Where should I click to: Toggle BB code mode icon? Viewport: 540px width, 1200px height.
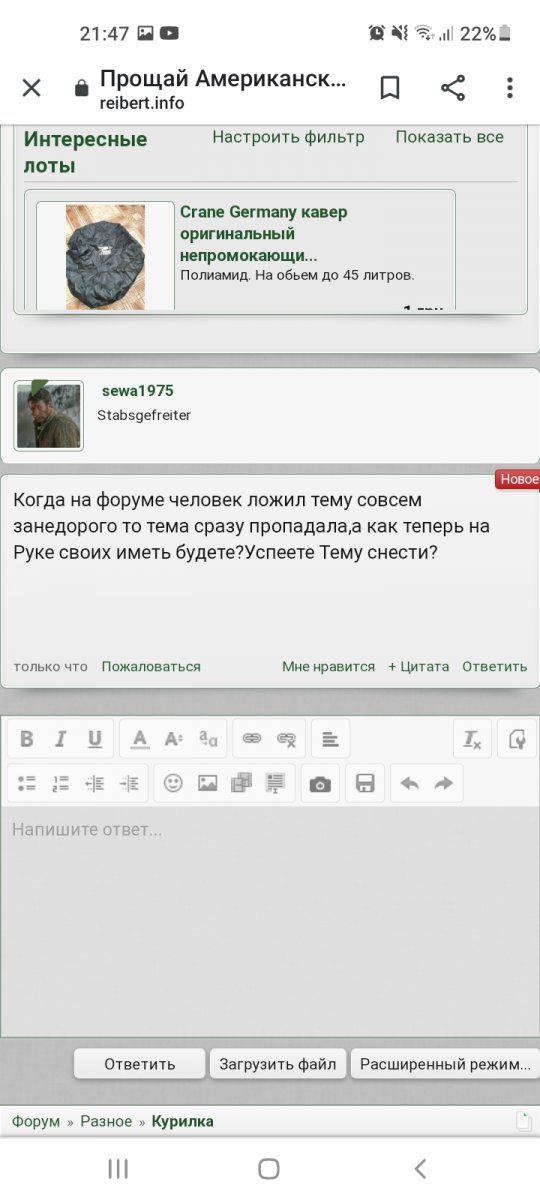coord(517,739)
